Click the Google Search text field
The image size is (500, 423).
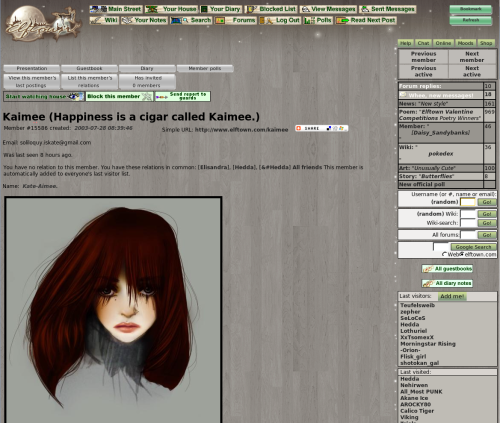coord(441,247)
